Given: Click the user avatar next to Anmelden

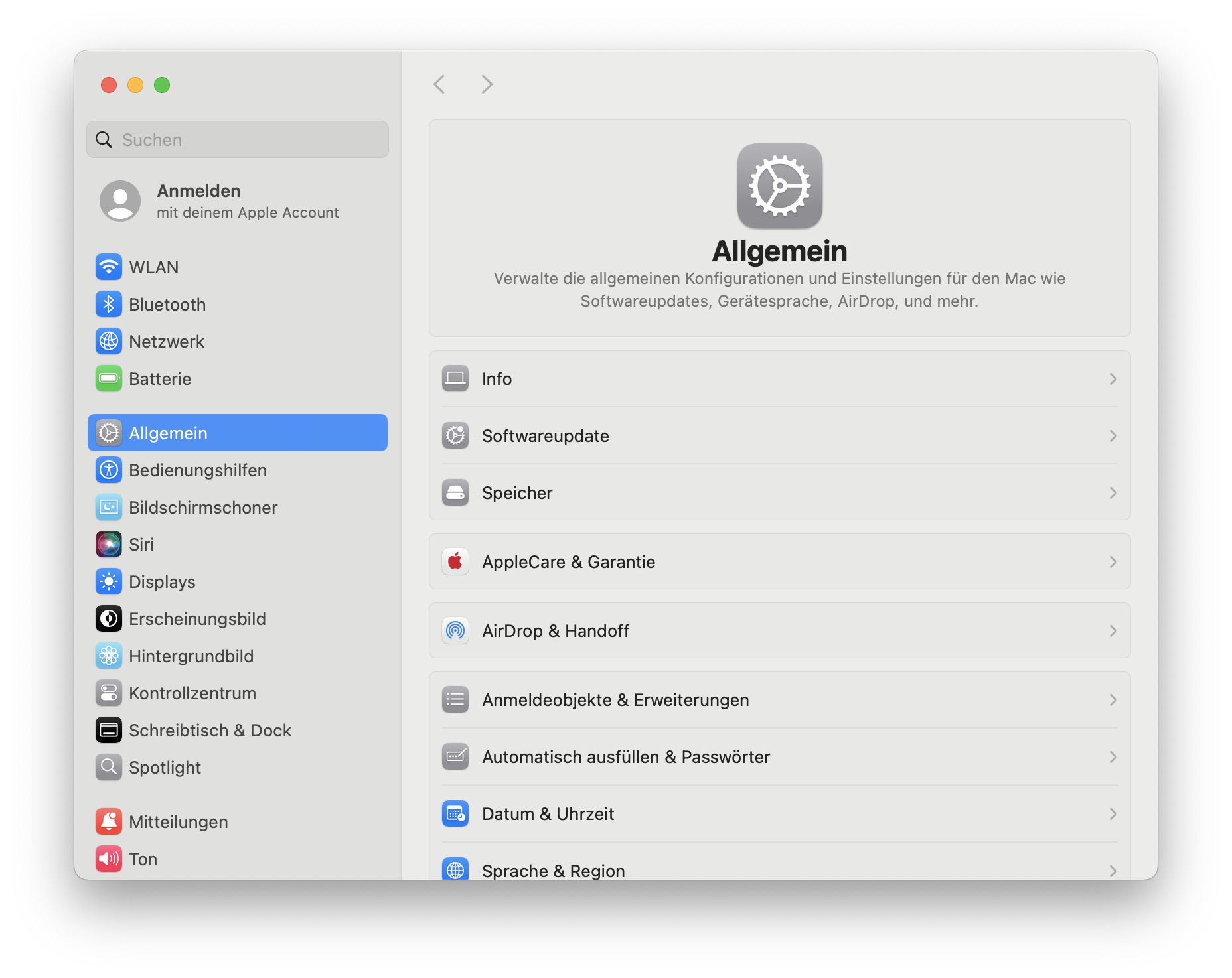Looking at the screenshot, I should tap(120, 201).
